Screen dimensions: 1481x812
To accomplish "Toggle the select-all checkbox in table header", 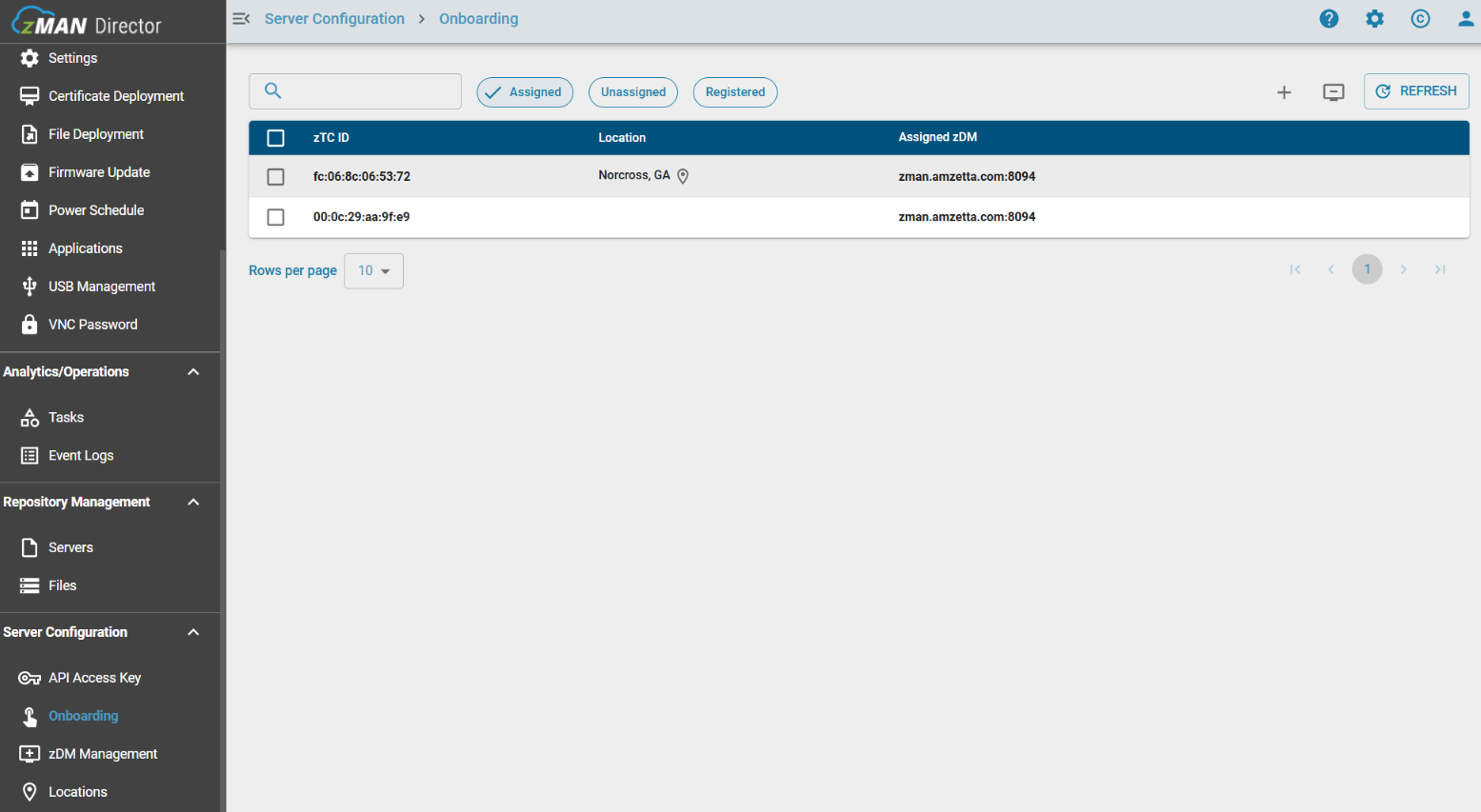I will tap(276, 138).
